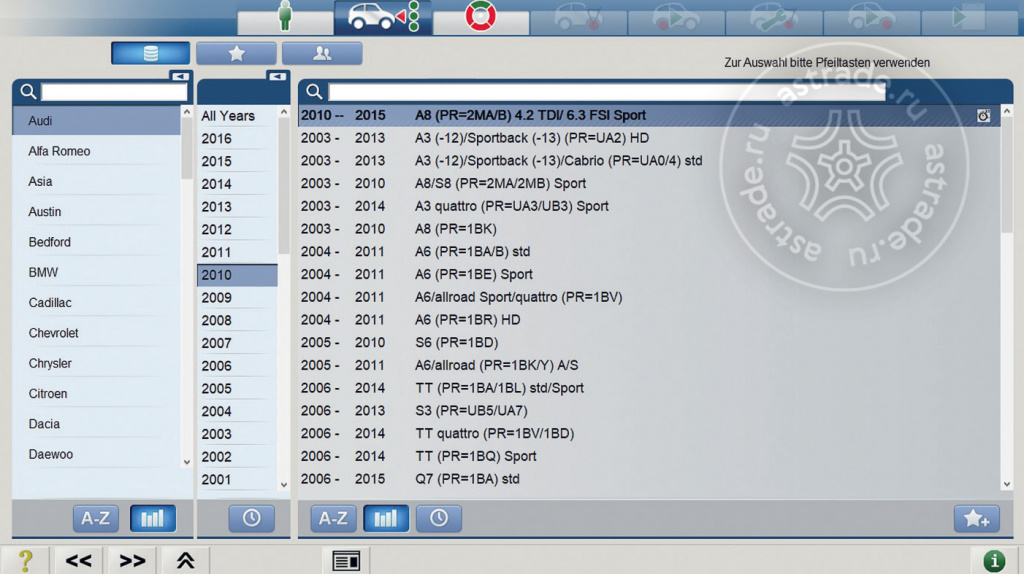Sort models alphabetically with A-Z

(333, 518)
